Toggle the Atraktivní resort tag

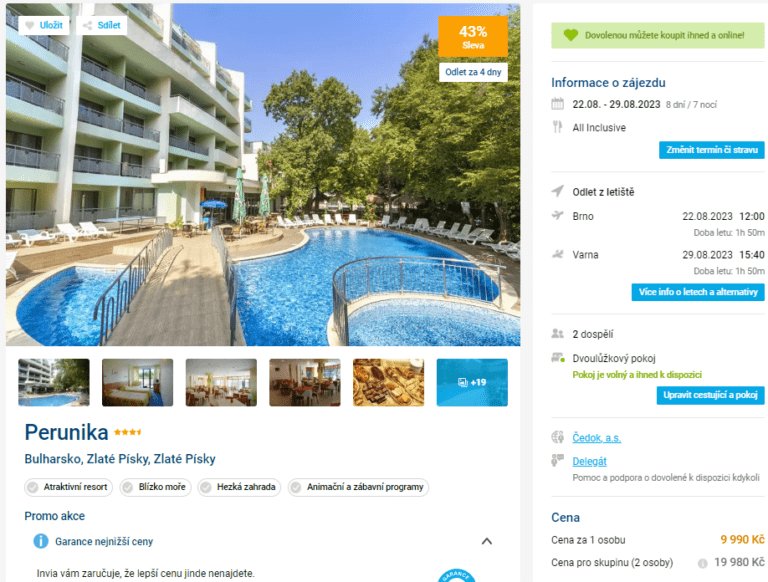click(69, 487)
